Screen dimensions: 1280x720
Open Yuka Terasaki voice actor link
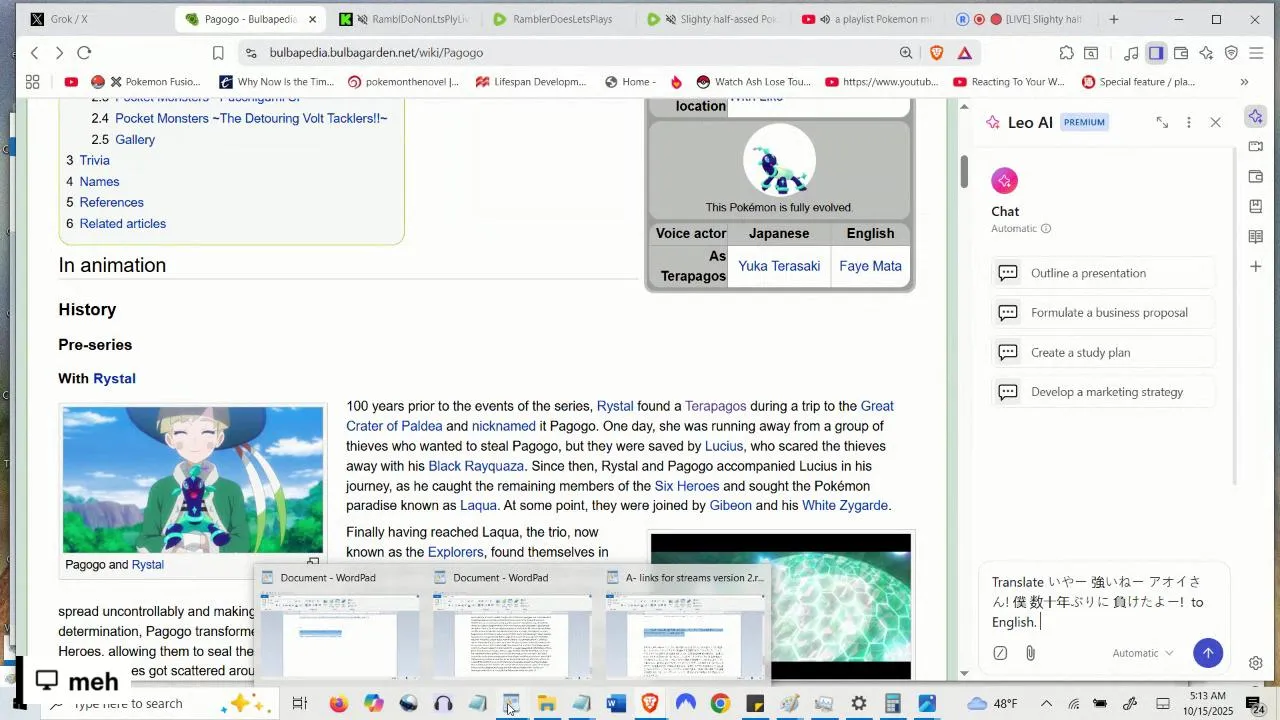click(x=779, y=266)
